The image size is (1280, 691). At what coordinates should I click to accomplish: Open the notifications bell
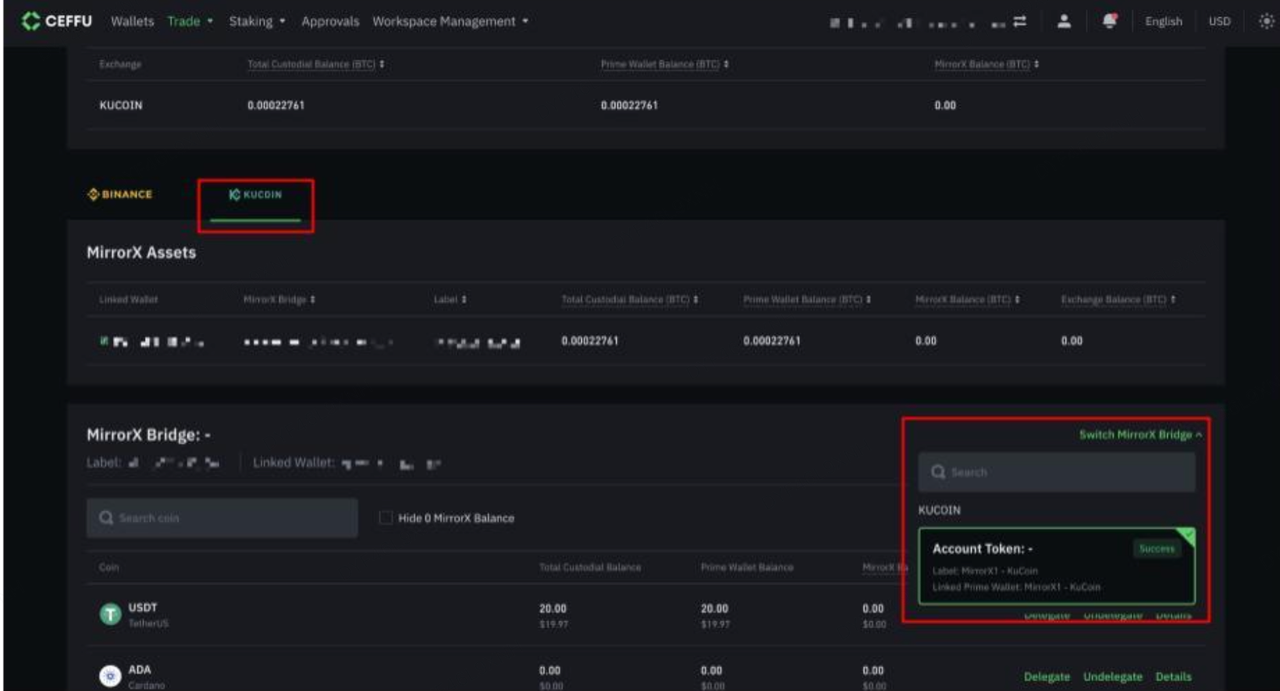(x=1110, y=21)
